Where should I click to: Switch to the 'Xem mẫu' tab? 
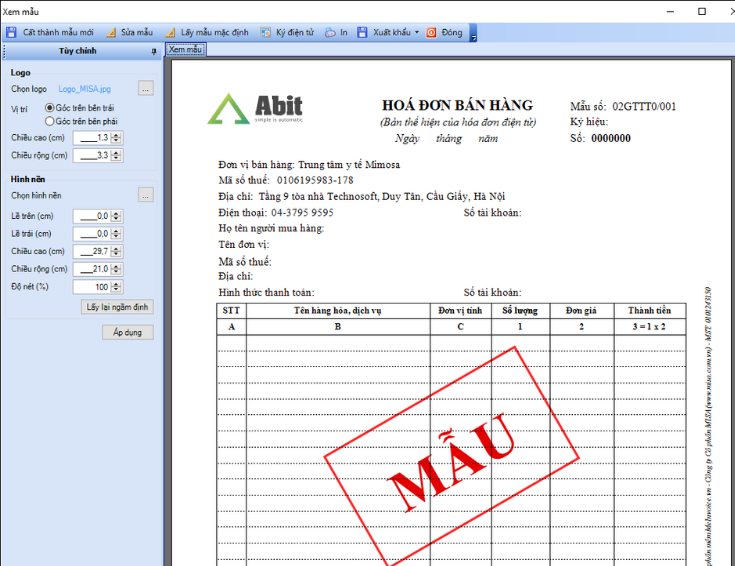pos(186,49)
